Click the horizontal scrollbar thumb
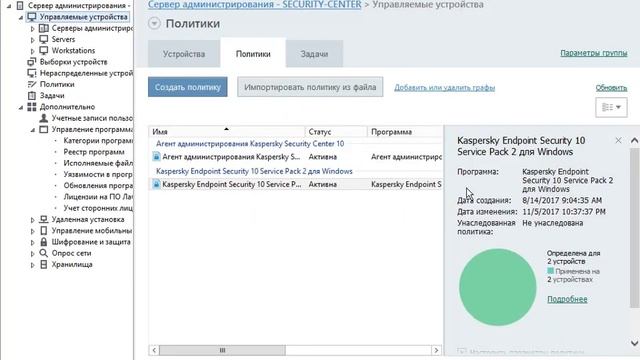Viewport: 640px width, 360px height. coord(222,350)
